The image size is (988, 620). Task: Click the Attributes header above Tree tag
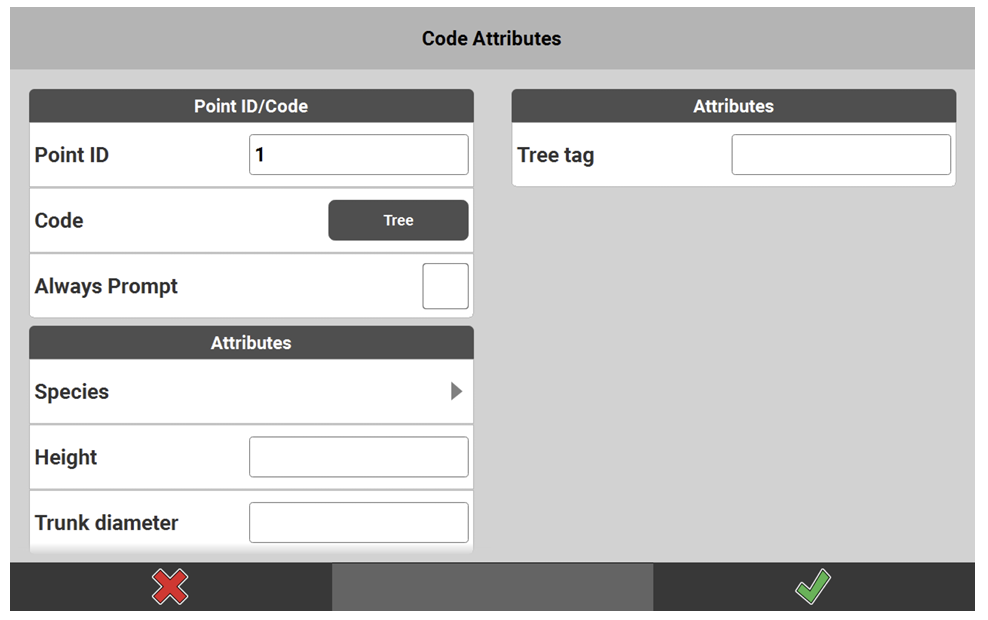click(x=733, y=106)
